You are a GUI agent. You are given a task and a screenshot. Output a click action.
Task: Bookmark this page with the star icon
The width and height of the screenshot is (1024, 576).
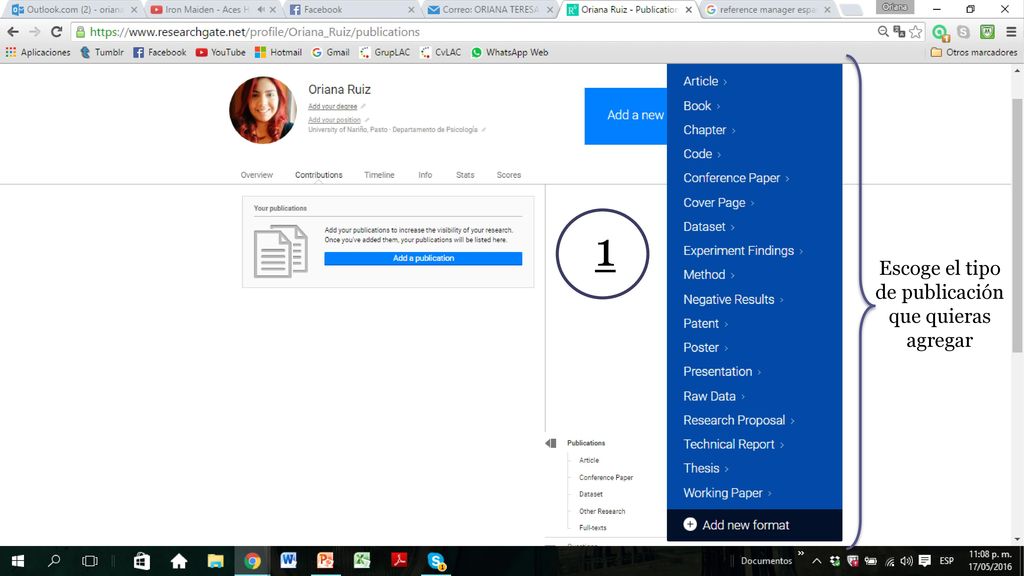(x=916, y=32)
